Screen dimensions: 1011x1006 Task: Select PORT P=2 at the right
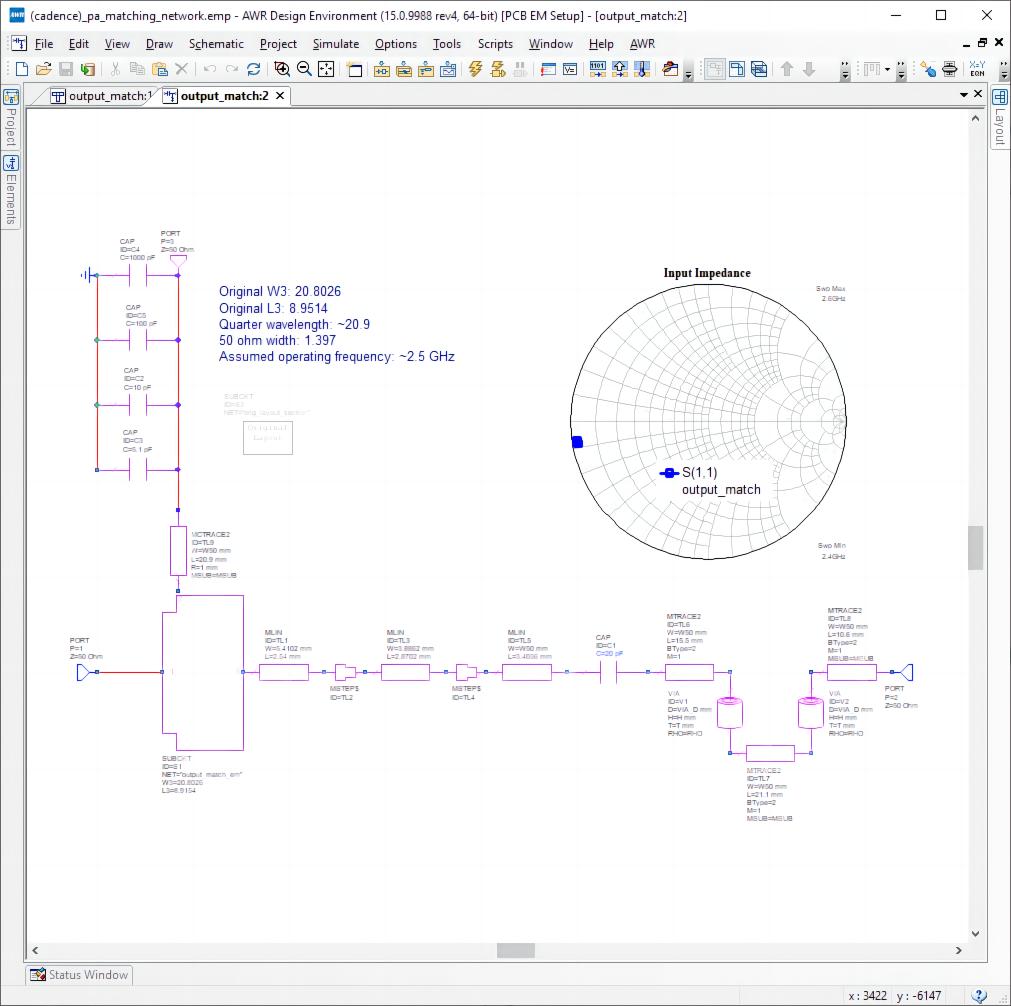pos(905,673)
